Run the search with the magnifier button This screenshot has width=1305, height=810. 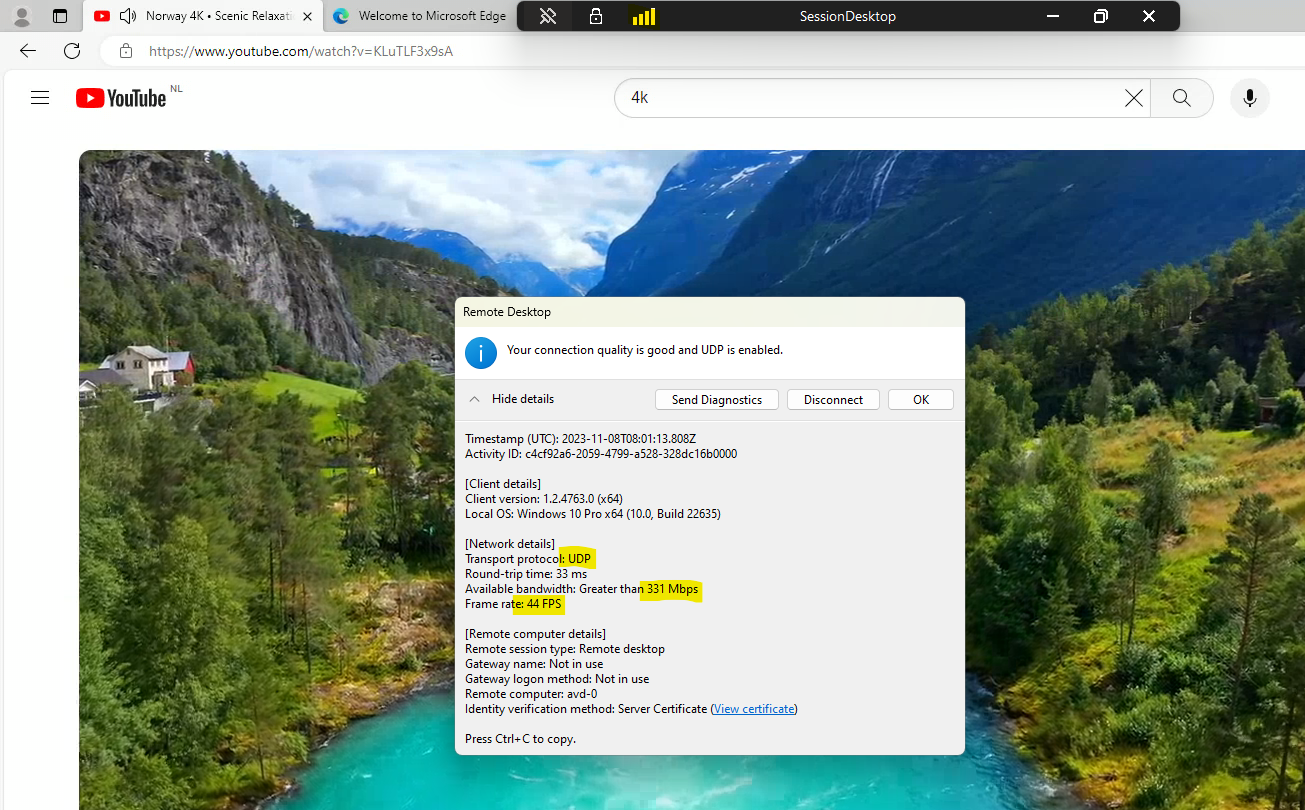click(x=1182, y=98)
